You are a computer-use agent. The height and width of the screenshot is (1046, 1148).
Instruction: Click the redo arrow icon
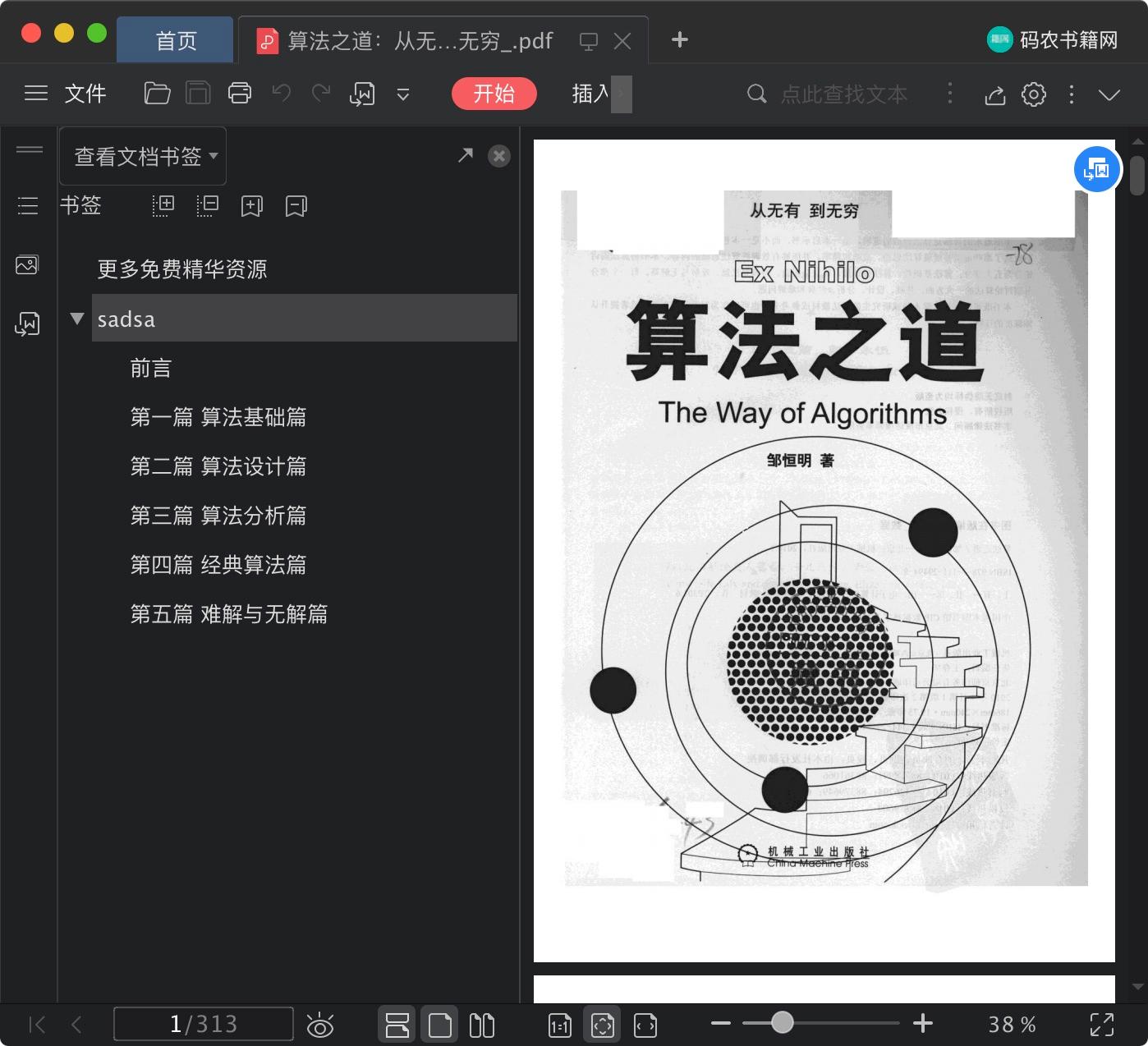tap(321, 94)
